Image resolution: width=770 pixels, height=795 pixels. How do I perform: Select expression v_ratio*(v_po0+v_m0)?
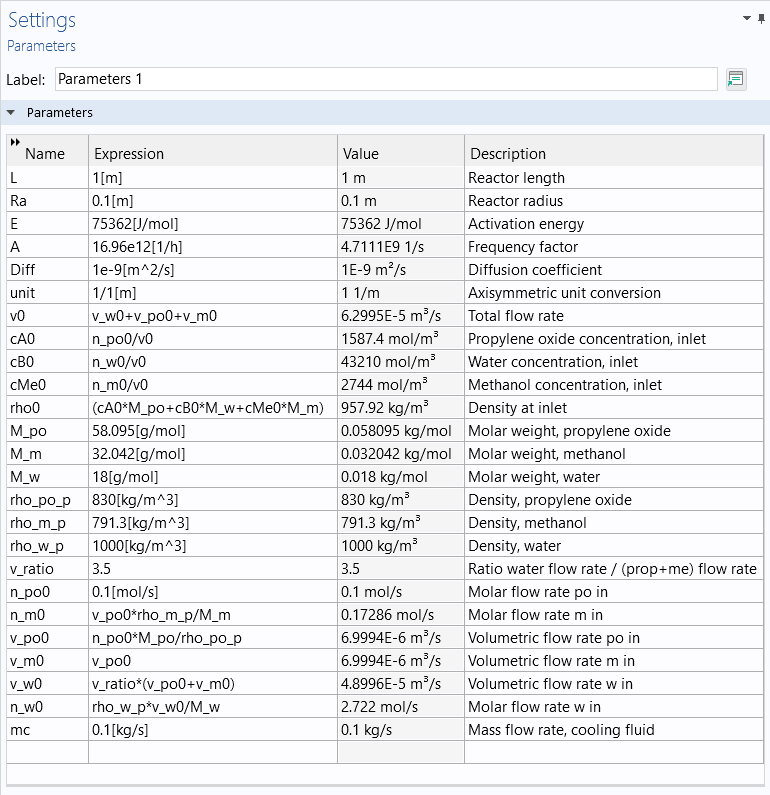click(213, 683)
